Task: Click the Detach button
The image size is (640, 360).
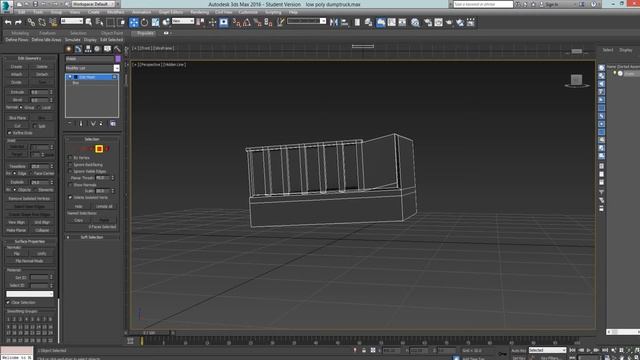Action: pos(42,74)
